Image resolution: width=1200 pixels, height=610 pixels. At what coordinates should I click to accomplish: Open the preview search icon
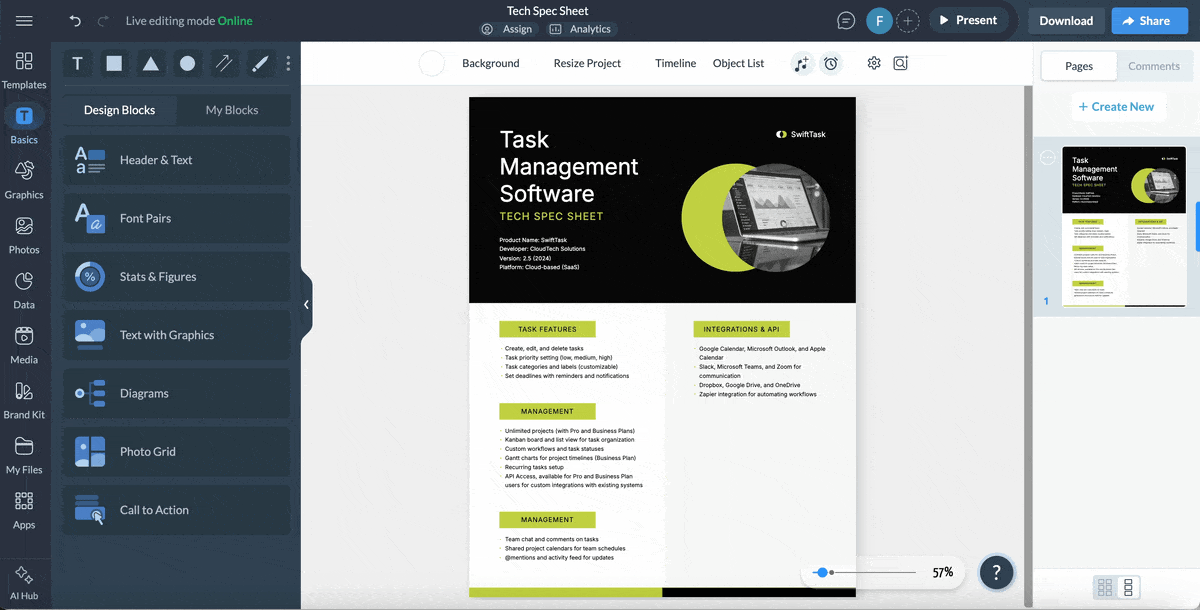click(900, 63)
